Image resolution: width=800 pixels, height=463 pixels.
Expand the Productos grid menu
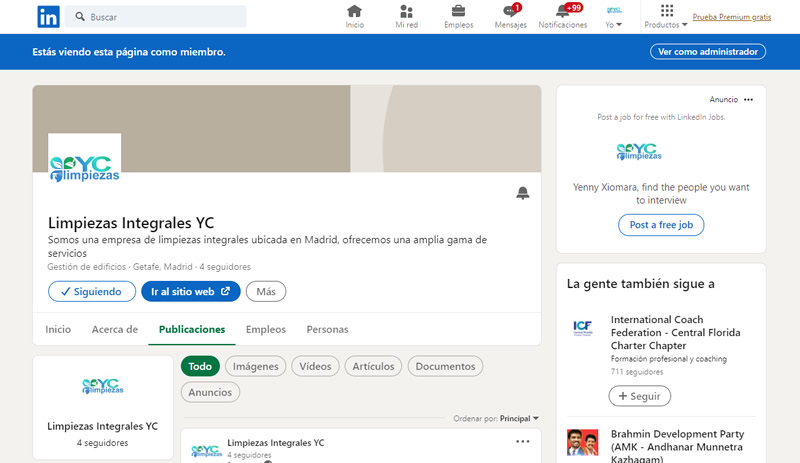click(x=666, y=17)
